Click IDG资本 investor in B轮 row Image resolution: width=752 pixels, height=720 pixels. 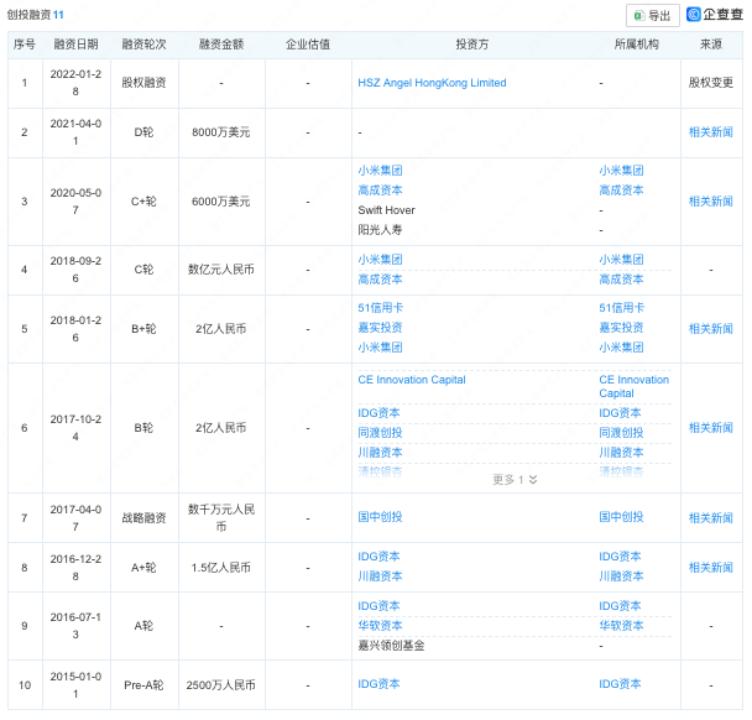click(x=378, y=413)
